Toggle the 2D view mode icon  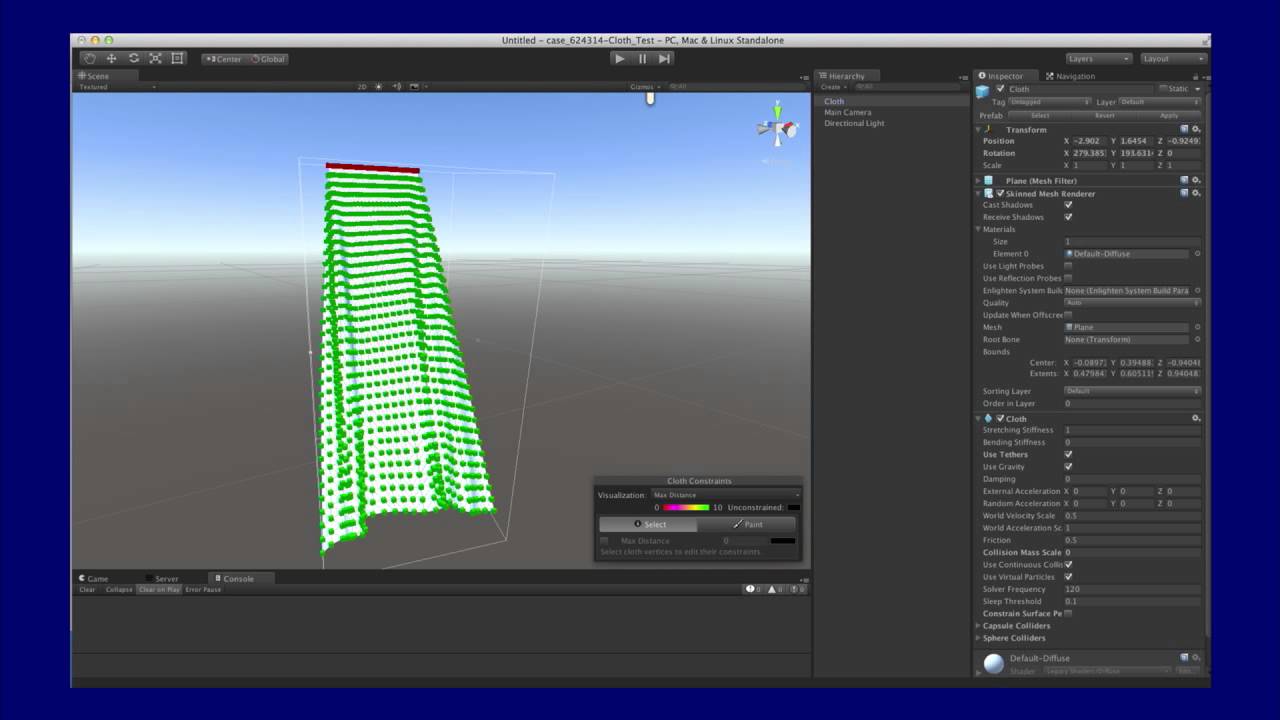362,86
